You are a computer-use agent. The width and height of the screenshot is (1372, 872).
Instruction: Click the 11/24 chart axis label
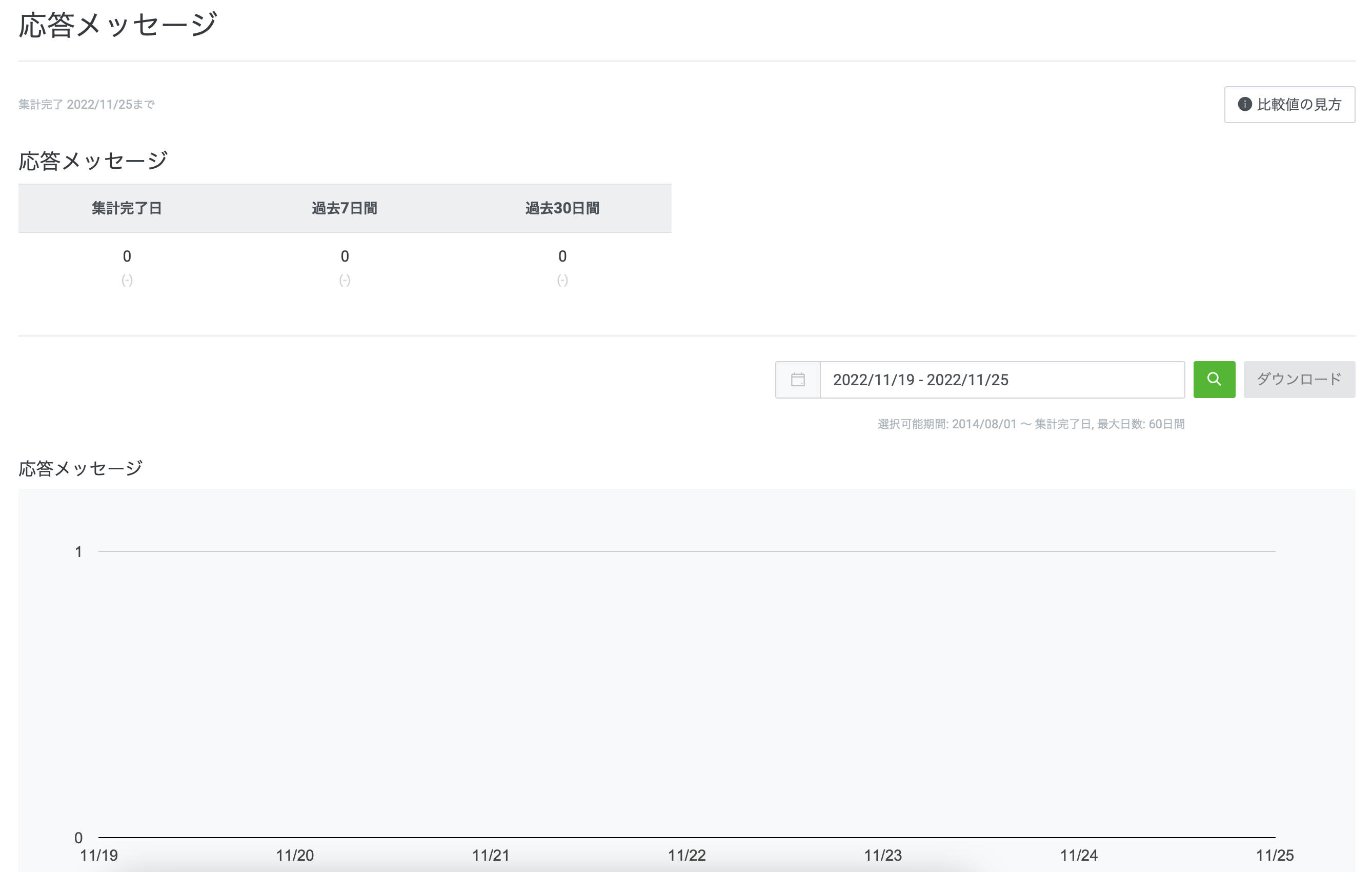point(1079,855)
